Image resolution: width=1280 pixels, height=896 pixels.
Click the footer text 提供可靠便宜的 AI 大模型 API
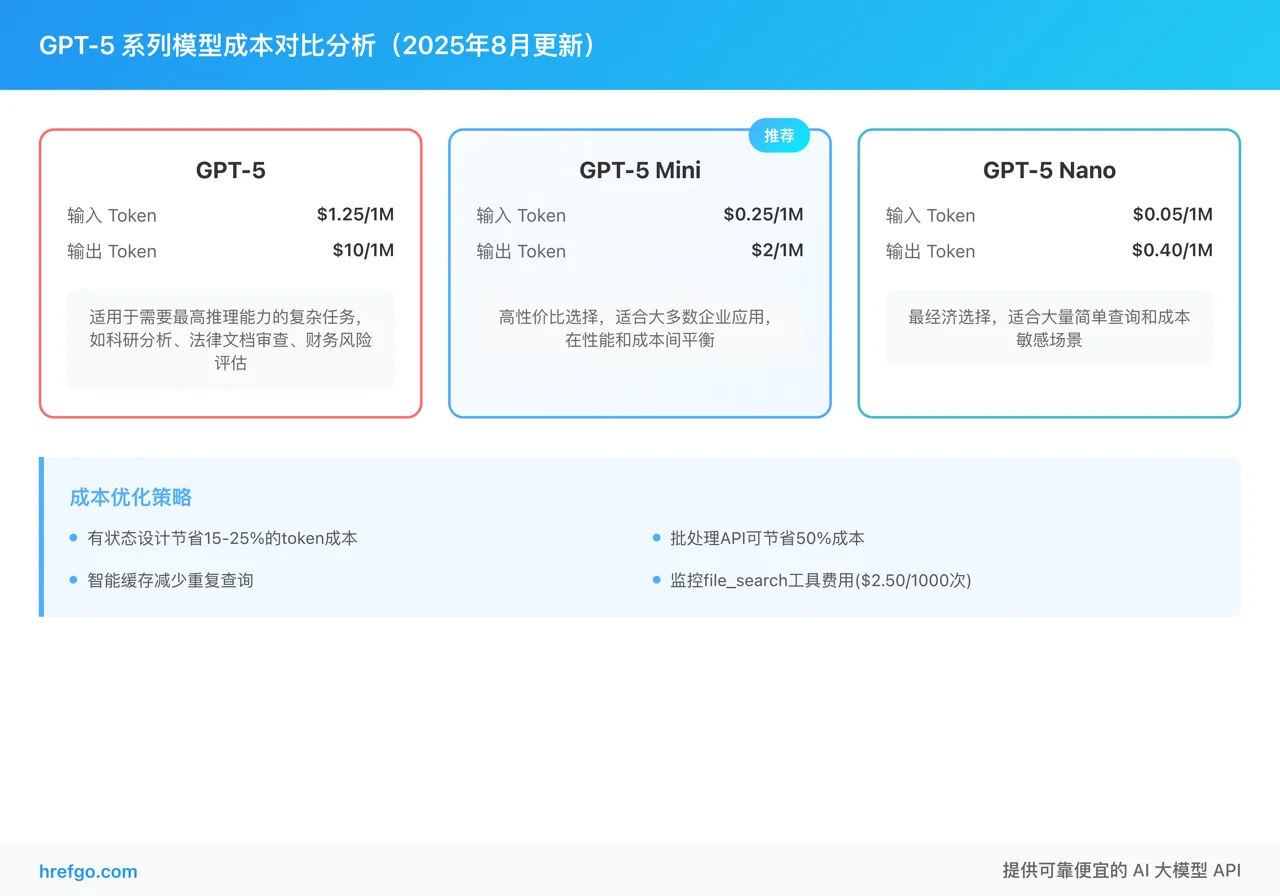[x=1121, y=870]
